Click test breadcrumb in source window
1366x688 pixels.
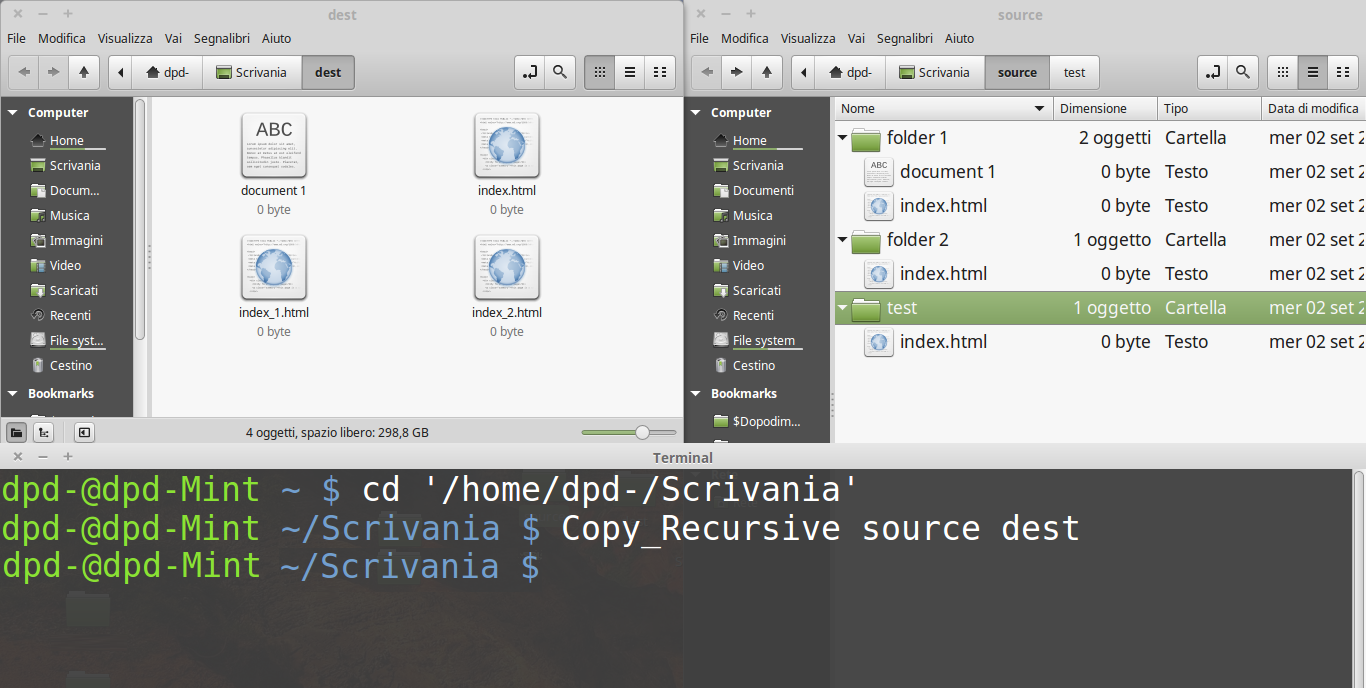tap(1075, 72)
